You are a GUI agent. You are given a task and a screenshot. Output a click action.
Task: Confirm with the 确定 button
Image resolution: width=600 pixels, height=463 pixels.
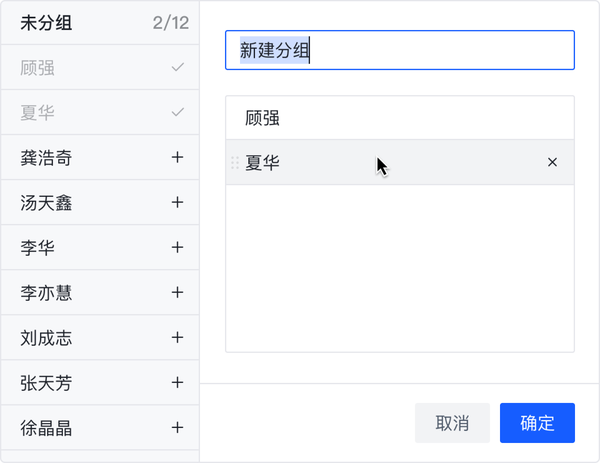(x=537, y=423)
